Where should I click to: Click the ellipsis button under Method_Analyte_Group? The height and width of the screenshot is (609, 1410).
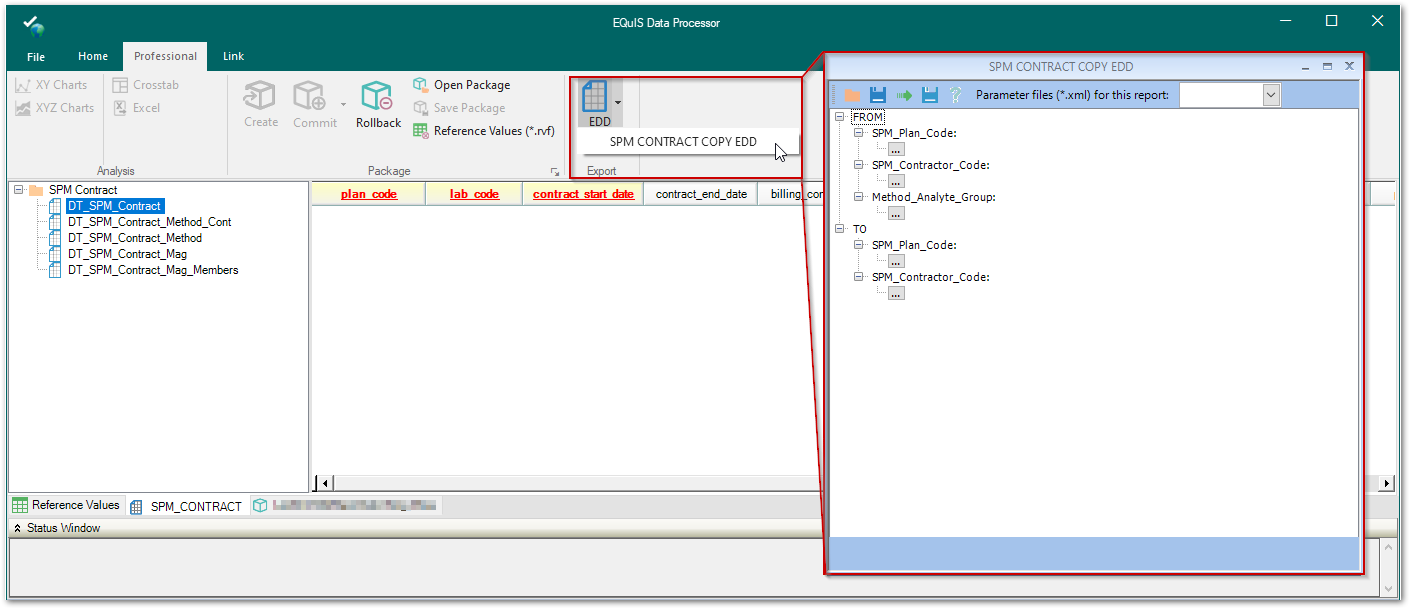[x=896, y=213]
